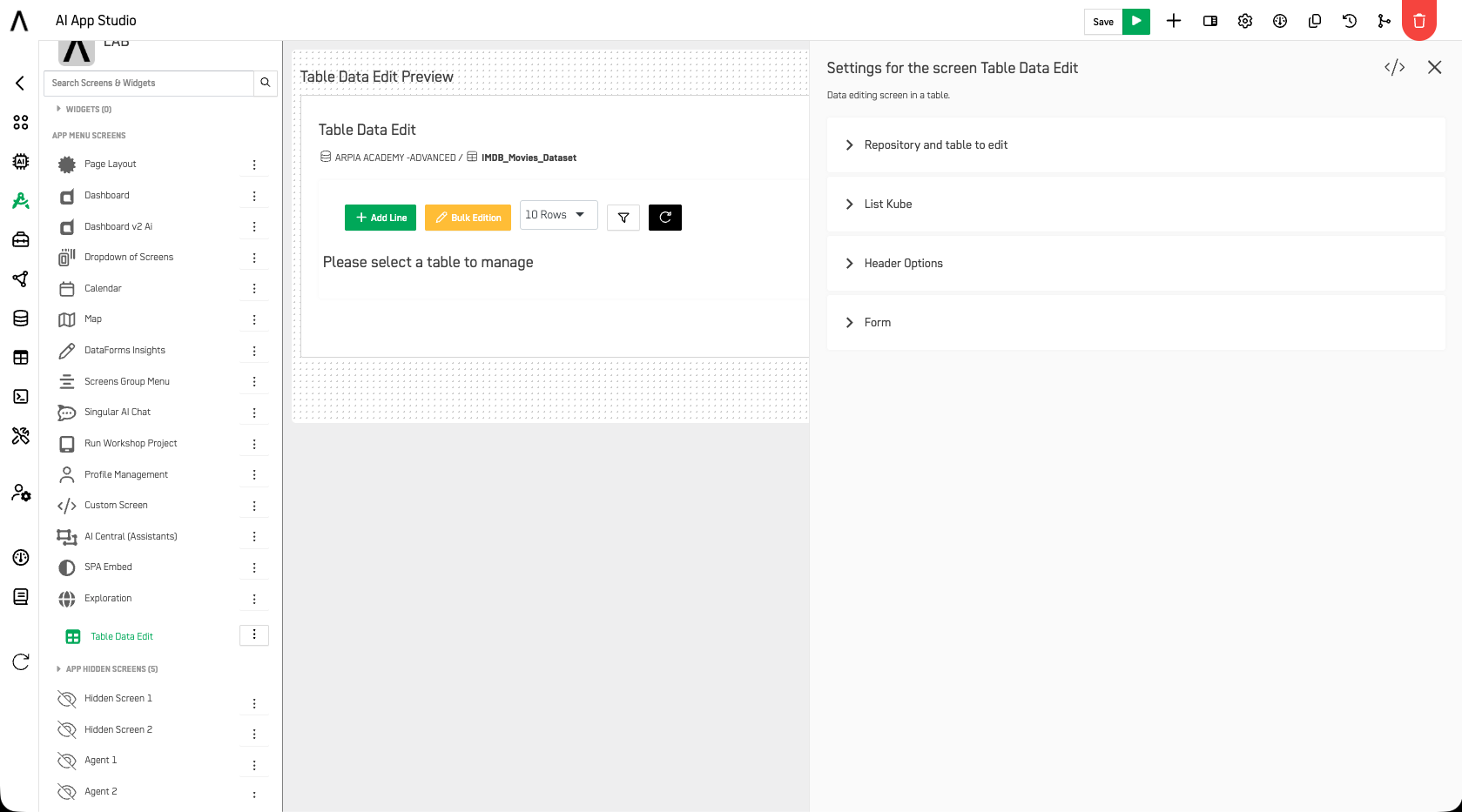This screenshot has height=812, width=1462.
Task: Open the 10 Rows dropdown
Action: [x=558, y=215]
